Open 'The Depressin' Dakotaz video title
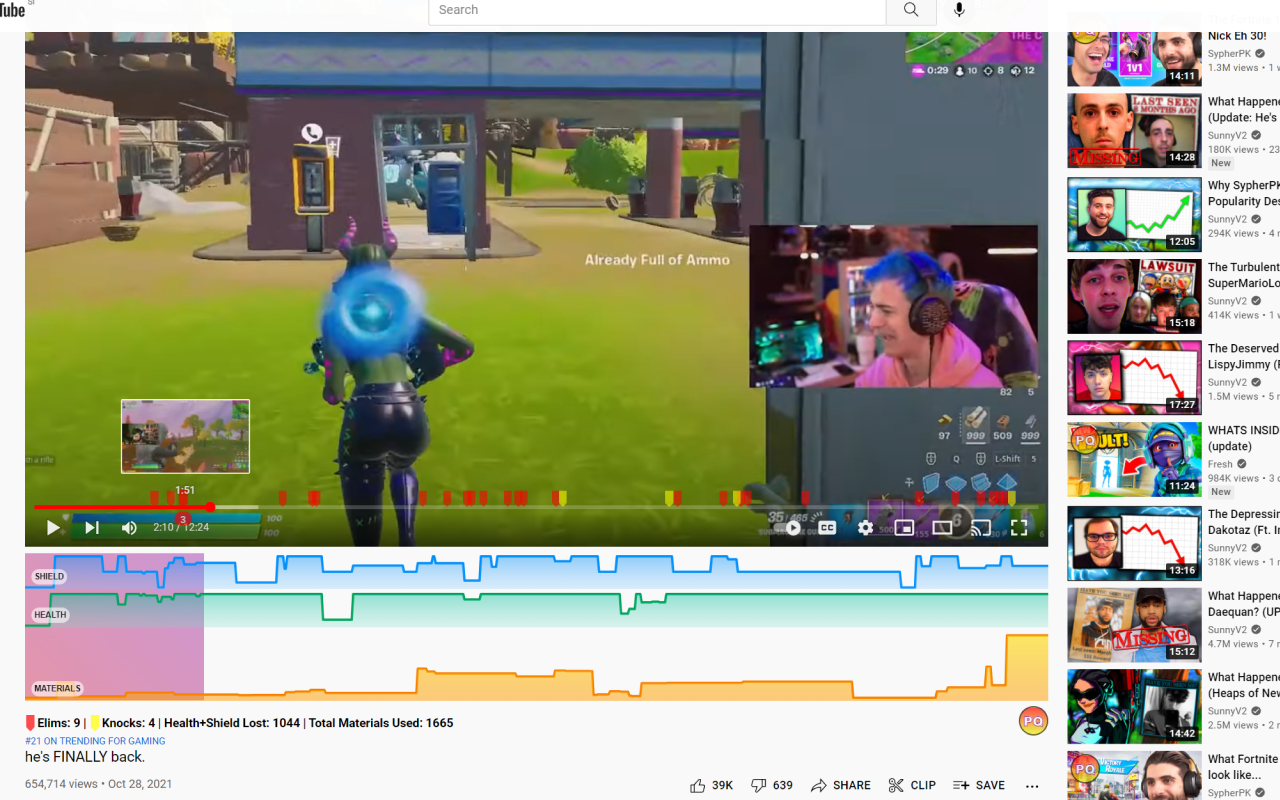 point(1243,522)
